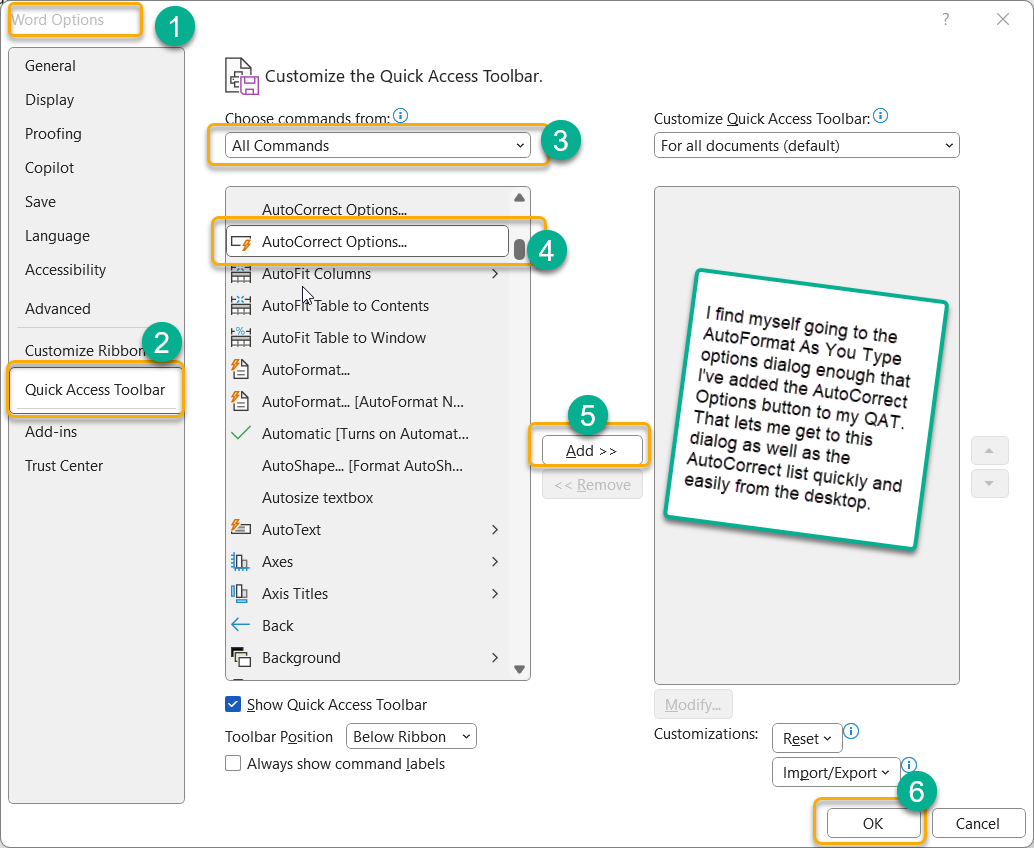
Task: Expand the AutoFit Columns submenu arrow
Action: tap(495, 274)
